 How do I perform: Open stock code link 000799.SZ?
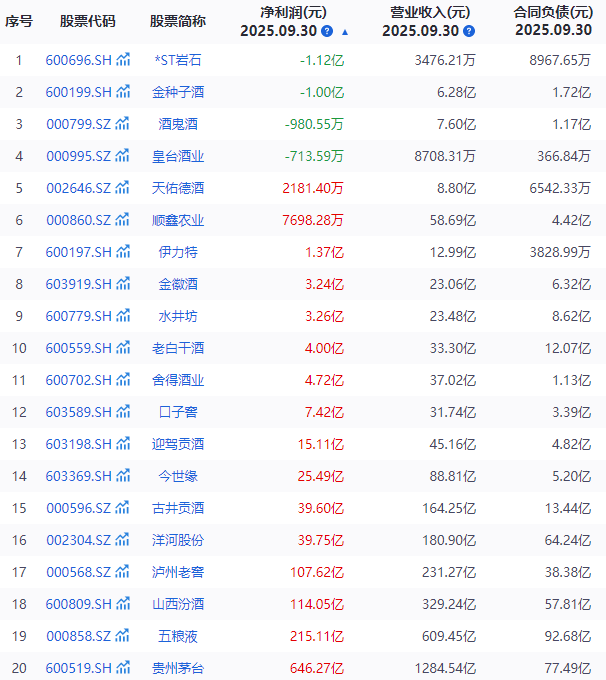pyautogui.click(x=79, y=124)
